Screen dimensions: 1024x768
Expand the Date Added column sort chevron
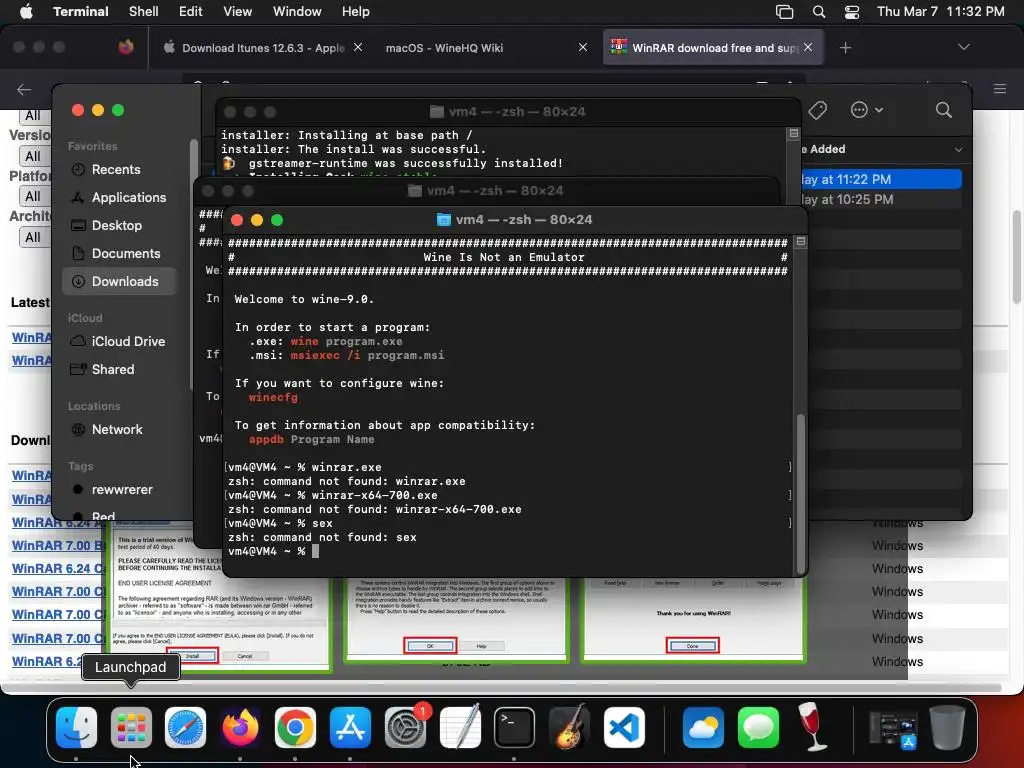958,150
